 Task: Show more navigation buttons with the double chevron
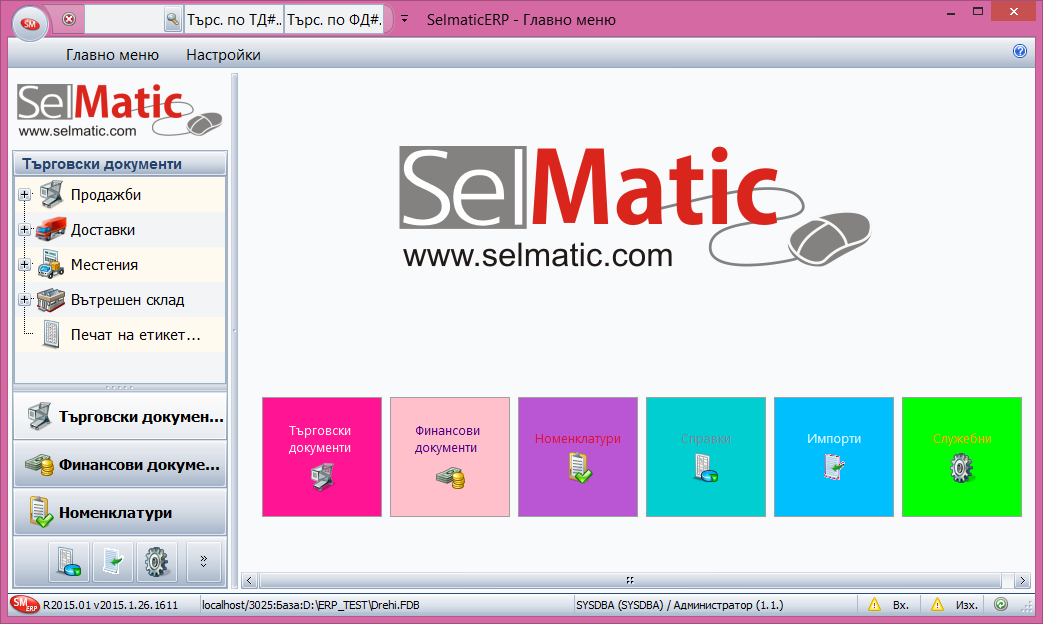(204, 561)
